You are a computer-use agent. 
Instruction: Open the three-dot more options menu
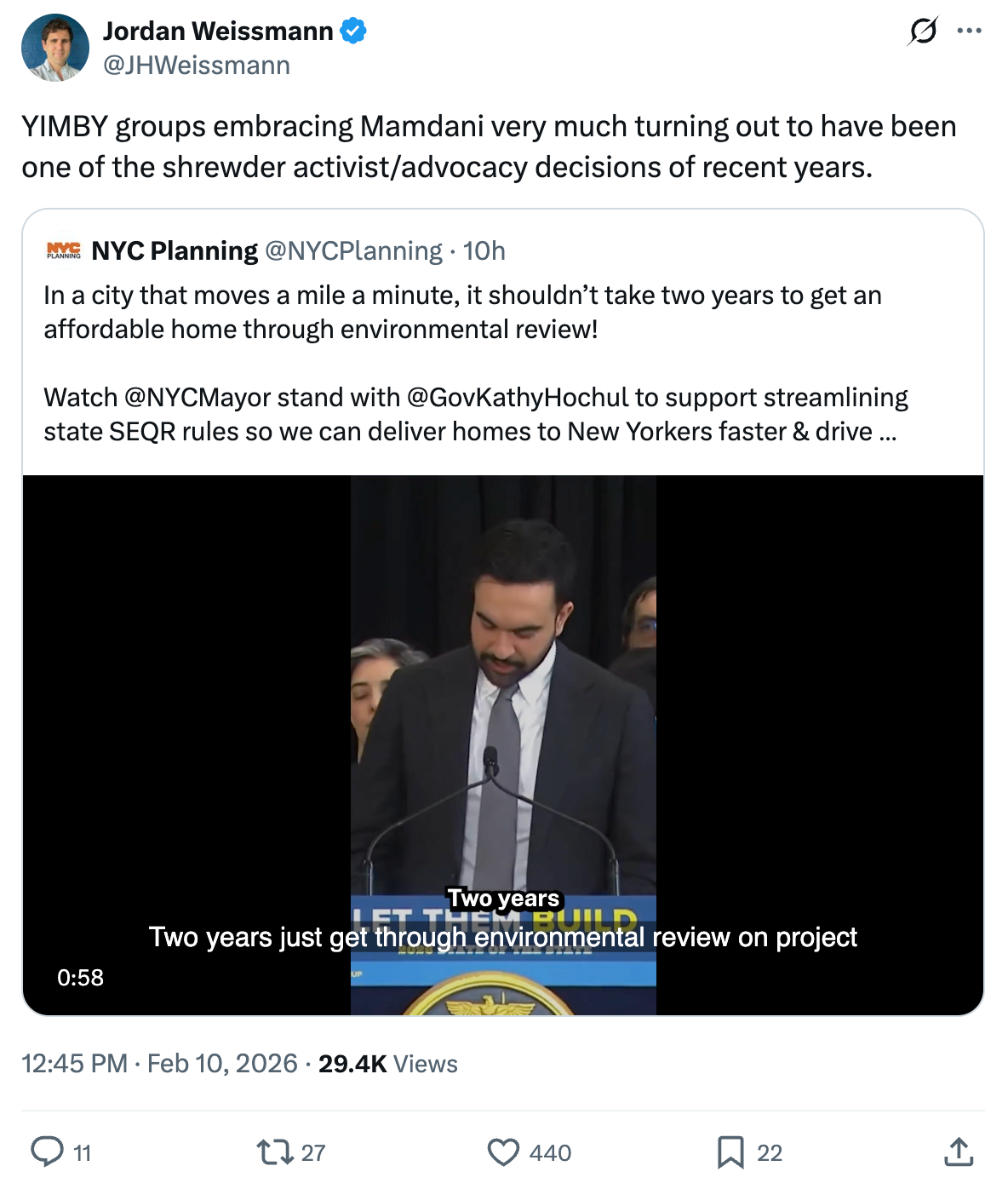969,32
